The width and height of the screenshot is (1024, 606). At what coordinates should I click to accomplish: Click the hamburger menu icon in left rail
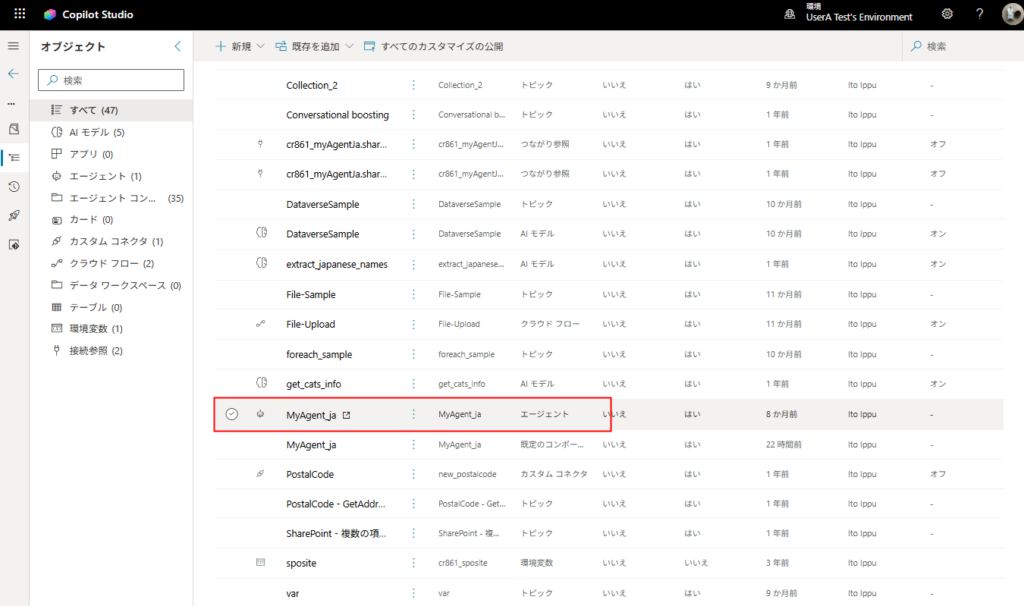click(13, 46)
